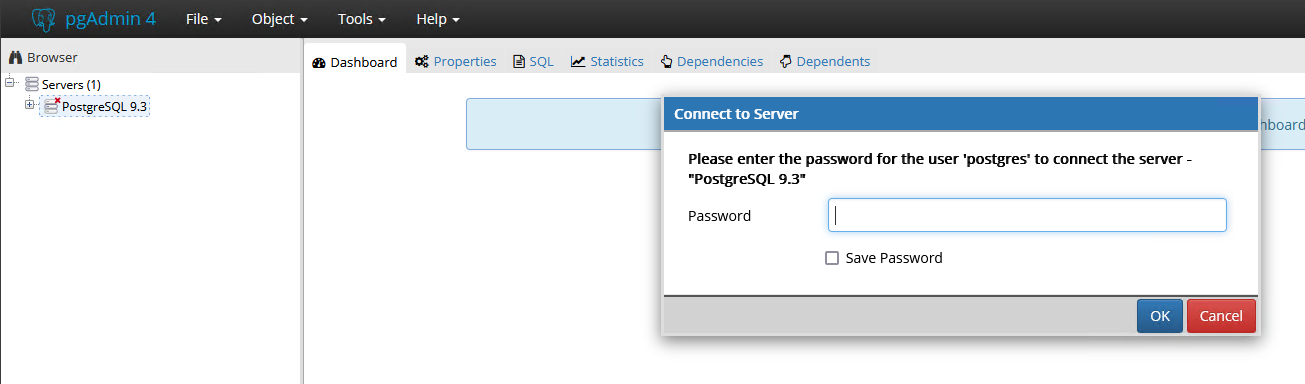This screenshot has height=384, width=1305.
Task: Open the Object dropdown menu
Action: pyautogui.click(x=280, y=19)
